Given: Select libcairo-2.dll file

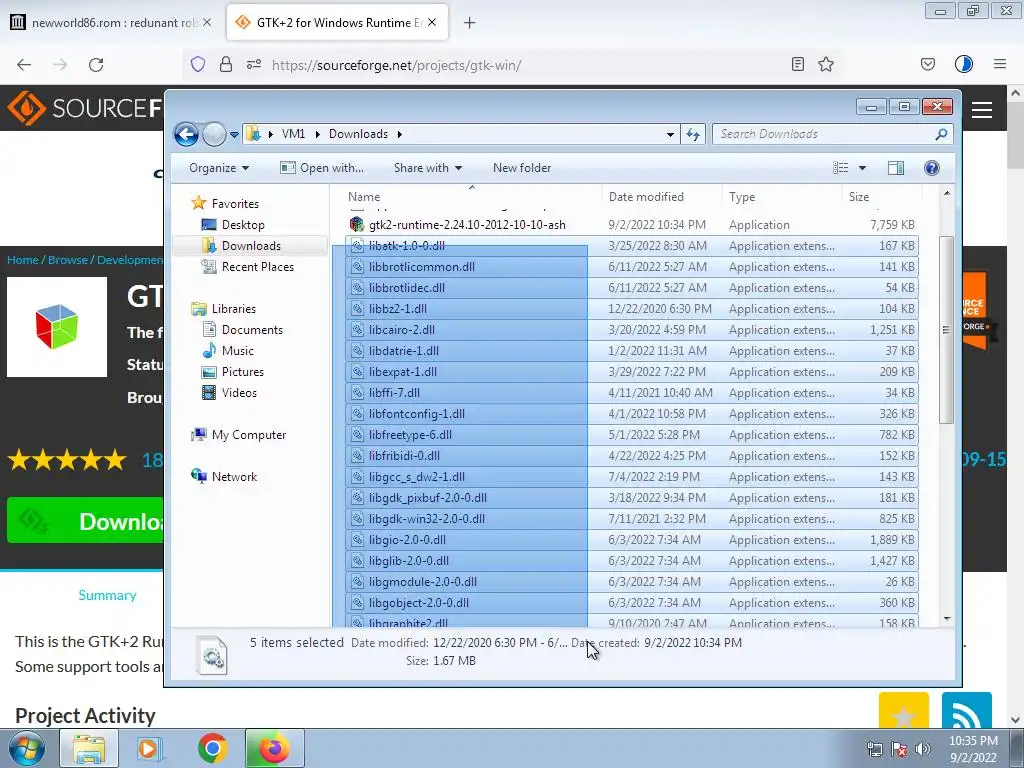Looking at the screenshot, I should pyautogui.click(x=632, y=330).
